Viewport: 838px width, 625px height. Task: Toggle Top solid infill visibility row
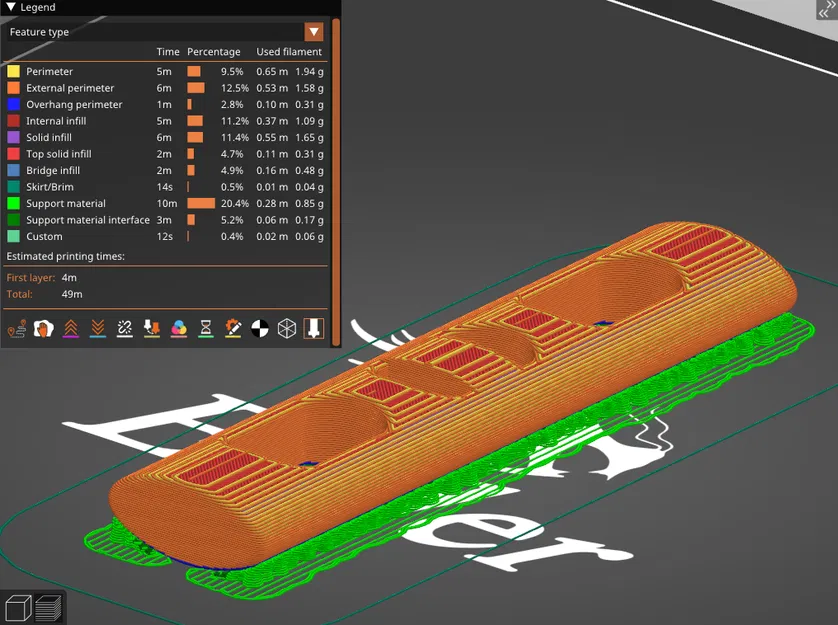point(165,154)
